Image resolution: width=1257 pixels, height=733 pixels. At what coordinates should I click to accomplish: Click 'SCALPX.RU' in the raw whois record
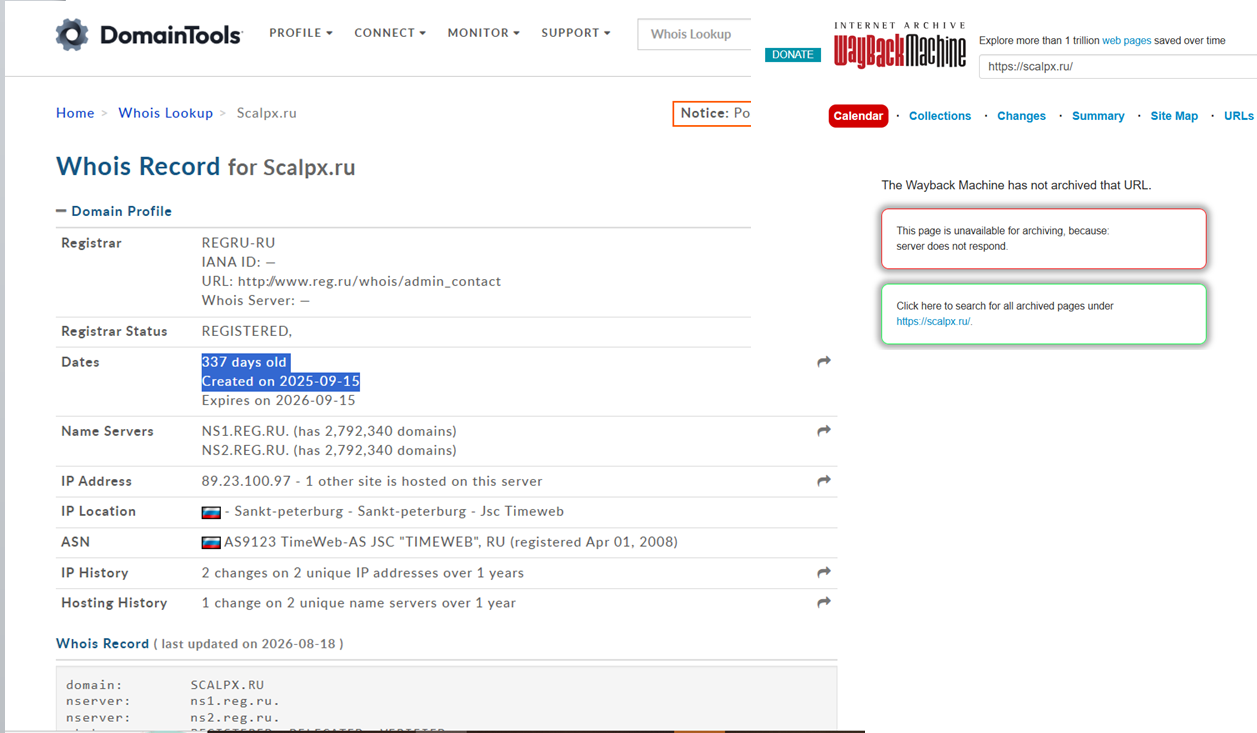point(227,686)
